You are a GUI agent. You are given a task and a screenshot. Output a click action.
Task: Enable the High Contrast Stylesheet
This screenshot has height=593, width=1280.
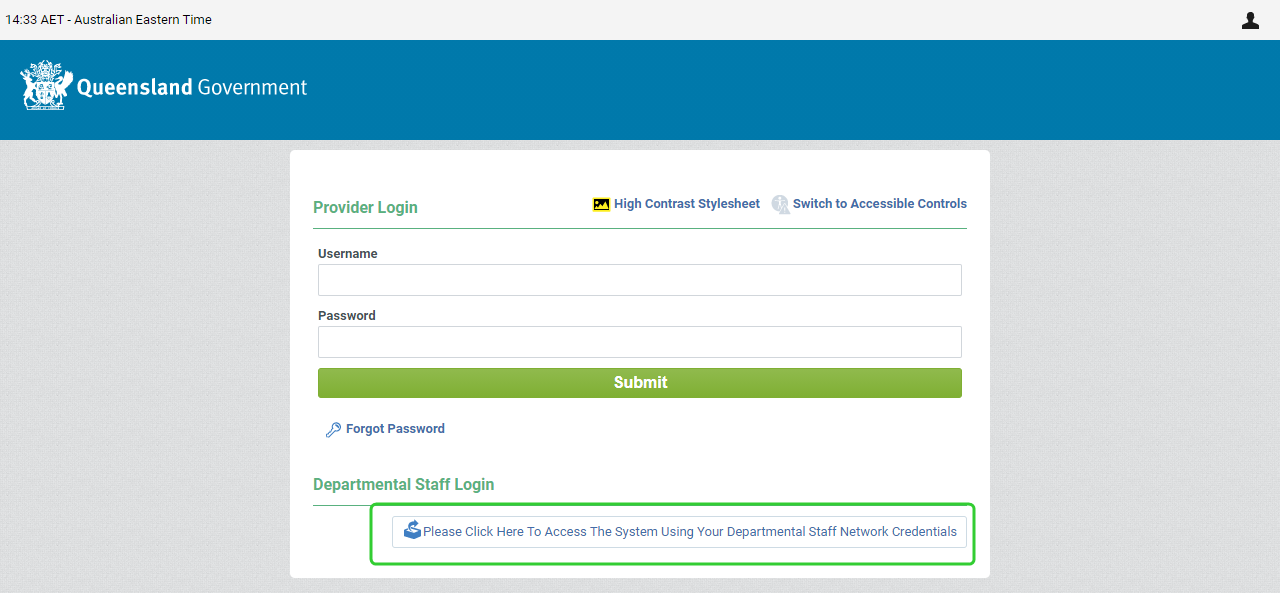686,204
